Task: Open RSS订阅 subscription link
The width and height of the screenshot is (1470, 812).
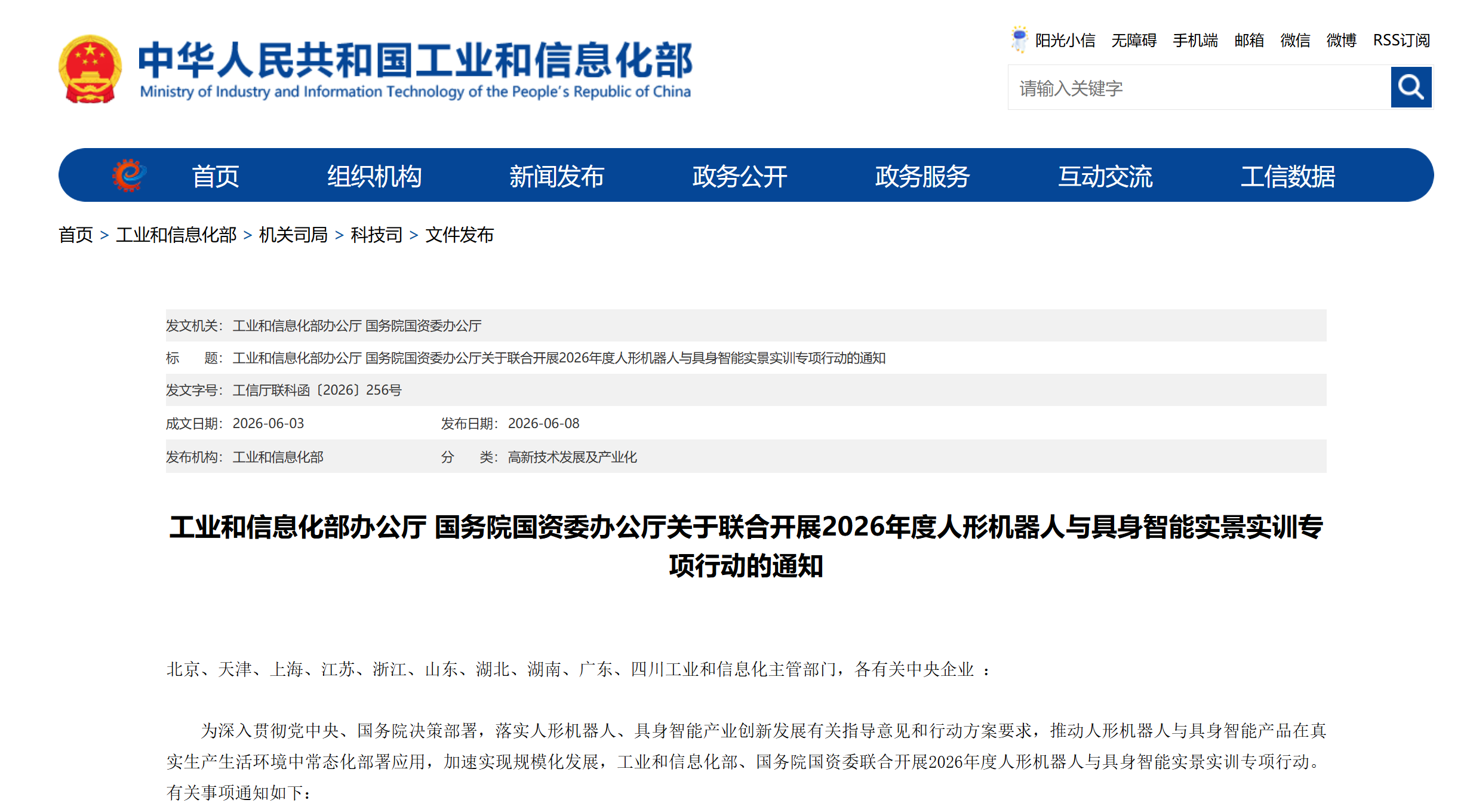Action: [1401, 40]
